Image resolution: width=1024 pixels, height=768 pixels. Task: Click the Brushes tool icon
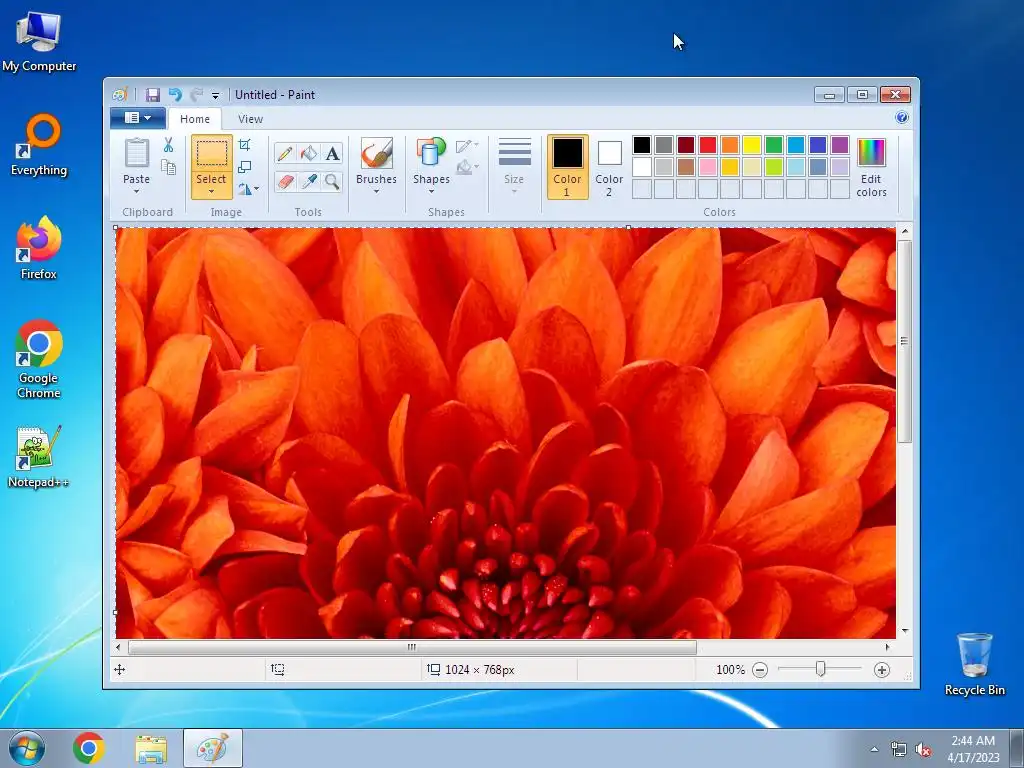click(376, 153)
